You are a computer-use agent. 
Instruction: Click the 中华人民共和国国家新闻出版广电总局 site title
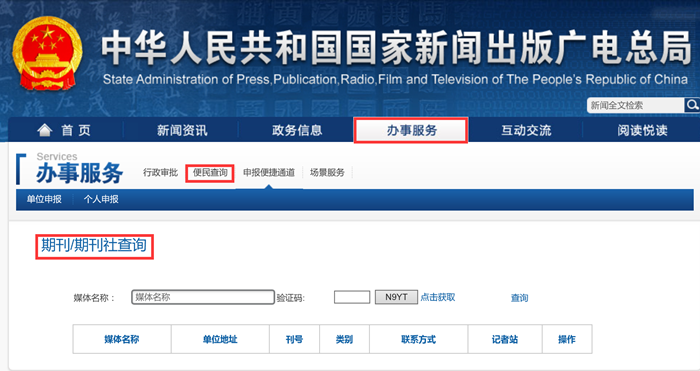pyautogui.click(x=396, y=48)
